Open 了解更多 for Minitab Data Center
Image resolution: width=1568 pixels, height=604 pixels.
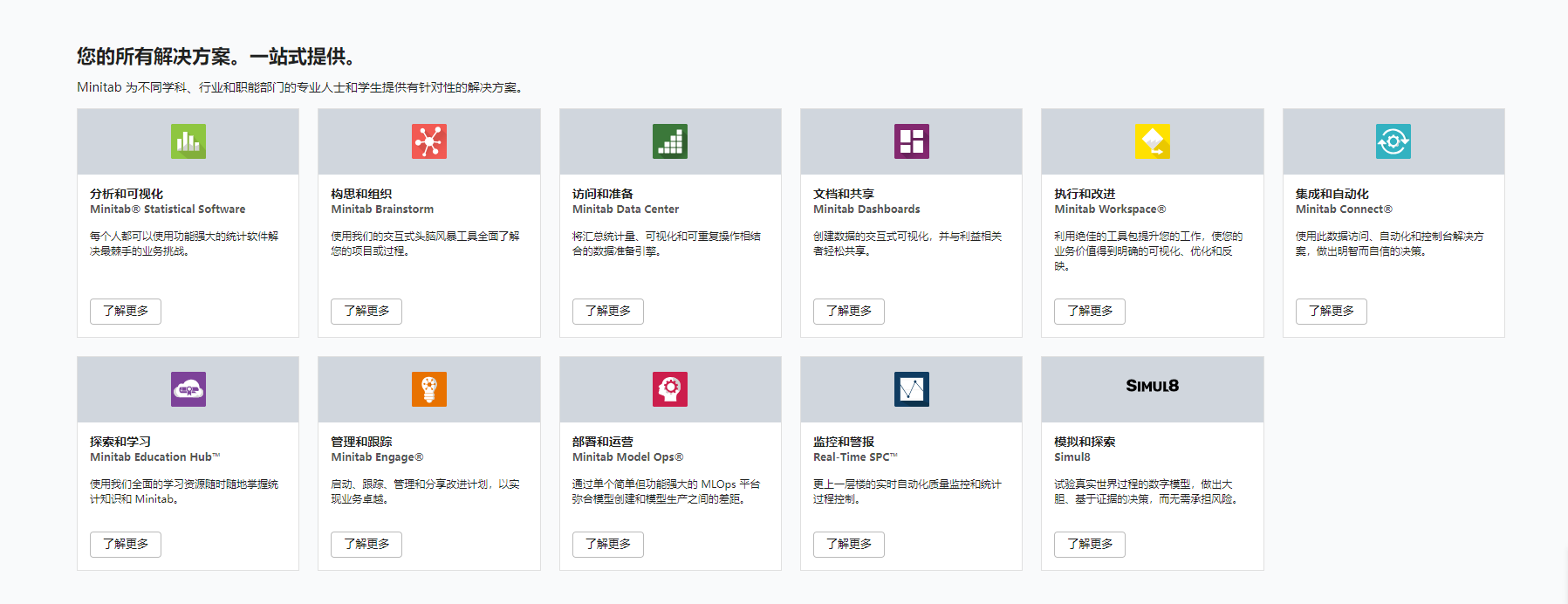click(608, 312)
